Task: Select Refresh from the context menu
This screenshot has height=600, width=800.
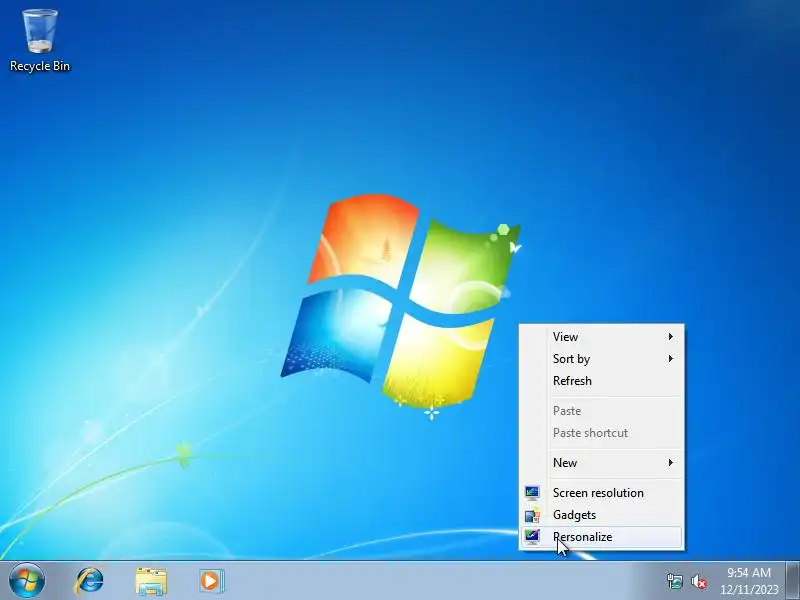Action: (602, 381)
